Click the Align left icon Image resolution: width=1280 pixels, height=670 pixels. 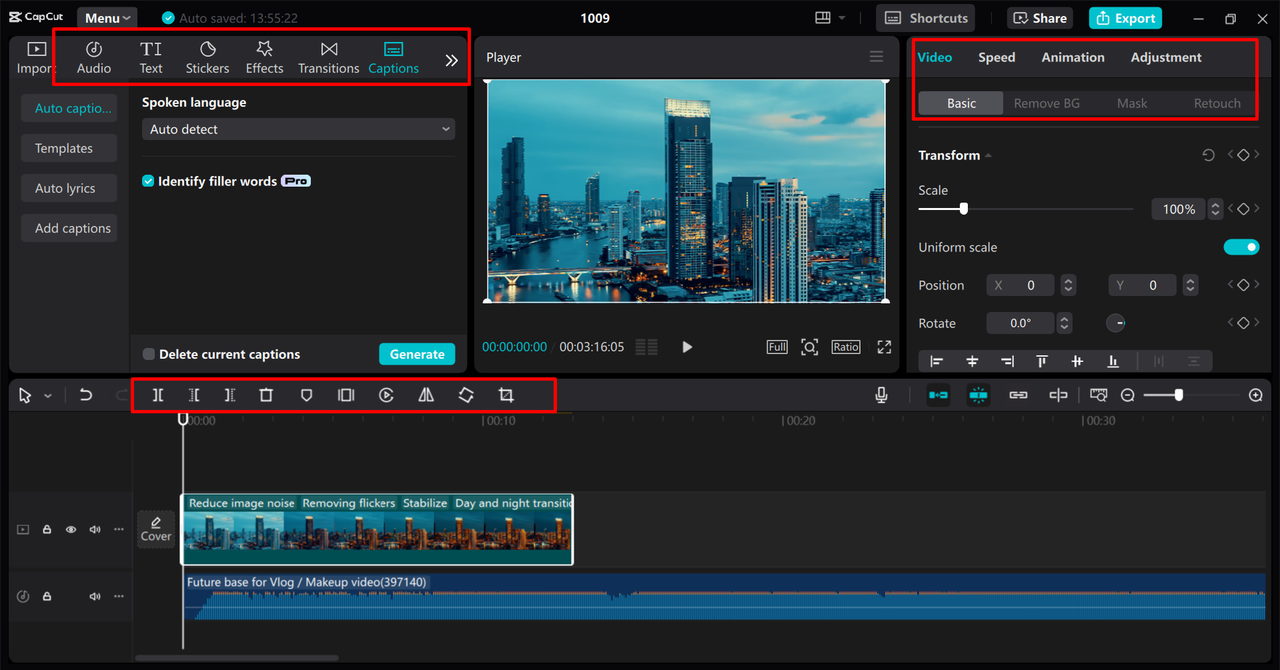coord(937,361)
